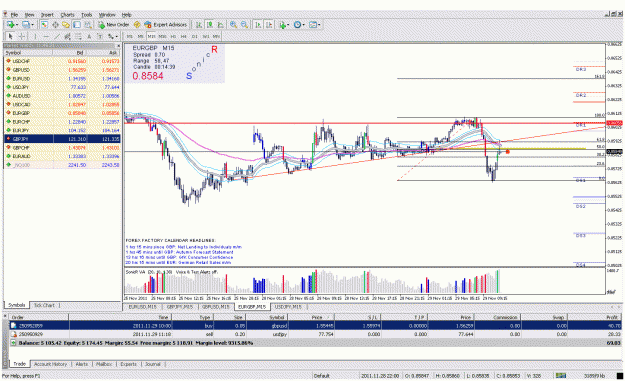Zoom out on the chart

tap(244, 25)
